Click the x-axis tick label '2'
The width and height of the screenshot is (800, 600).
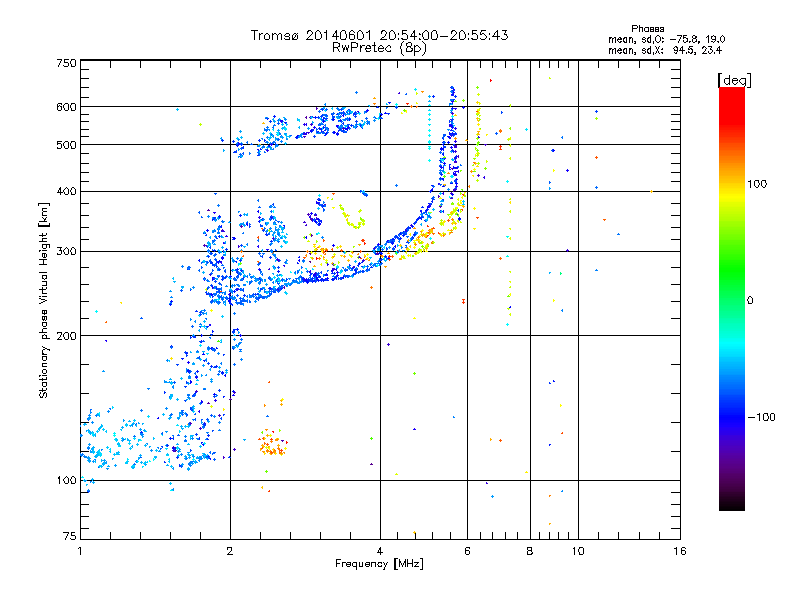(230, 551)
